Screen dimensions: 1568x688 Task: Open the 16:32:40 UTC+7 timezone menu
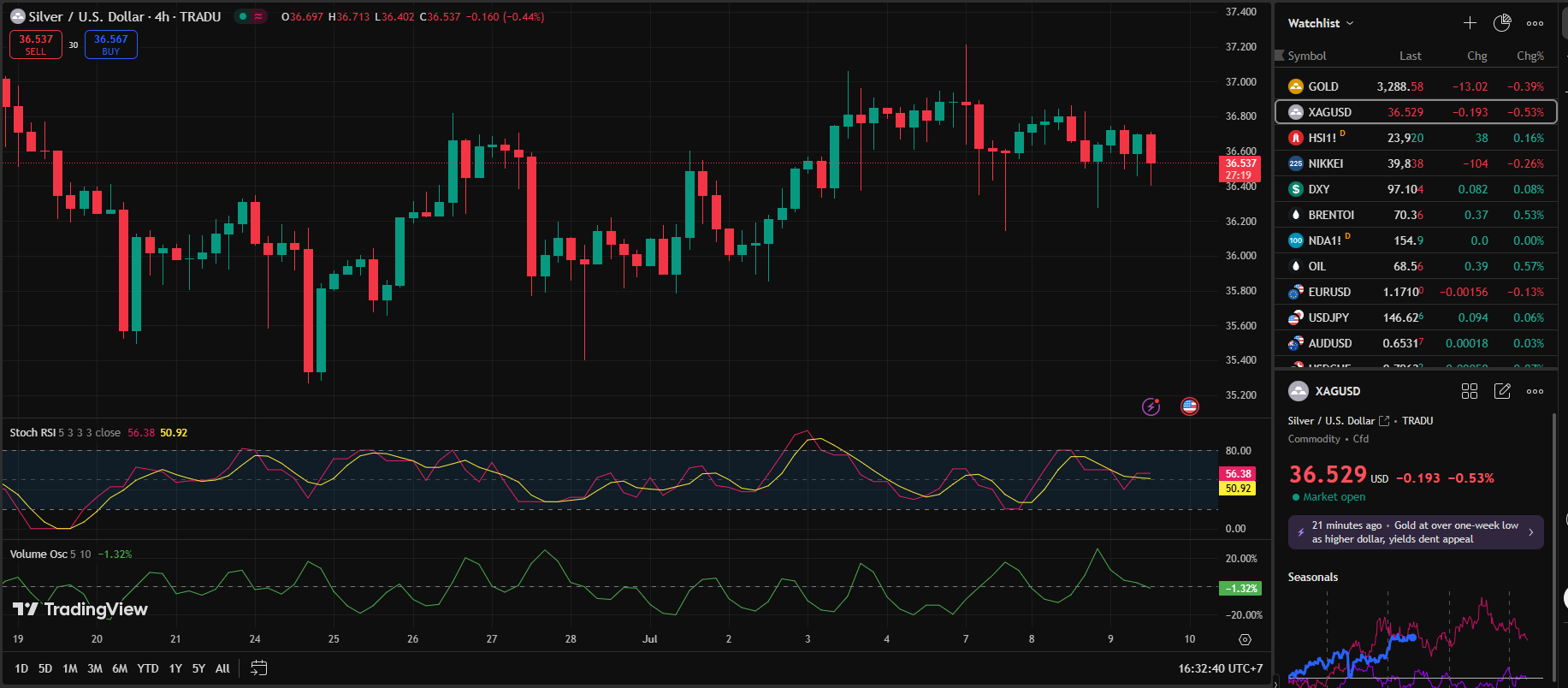pyautogui.click(x=1220, y=668)
